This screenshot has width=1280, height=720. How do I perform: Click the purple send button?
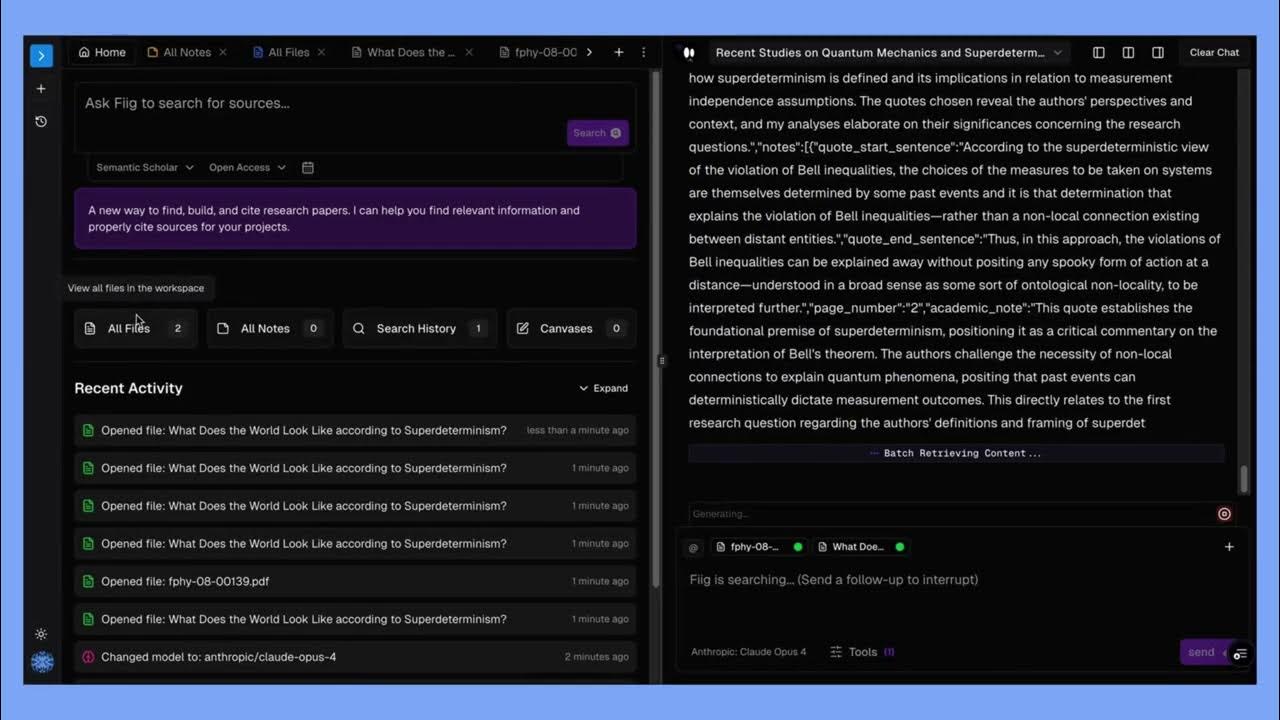point(1201,652)
